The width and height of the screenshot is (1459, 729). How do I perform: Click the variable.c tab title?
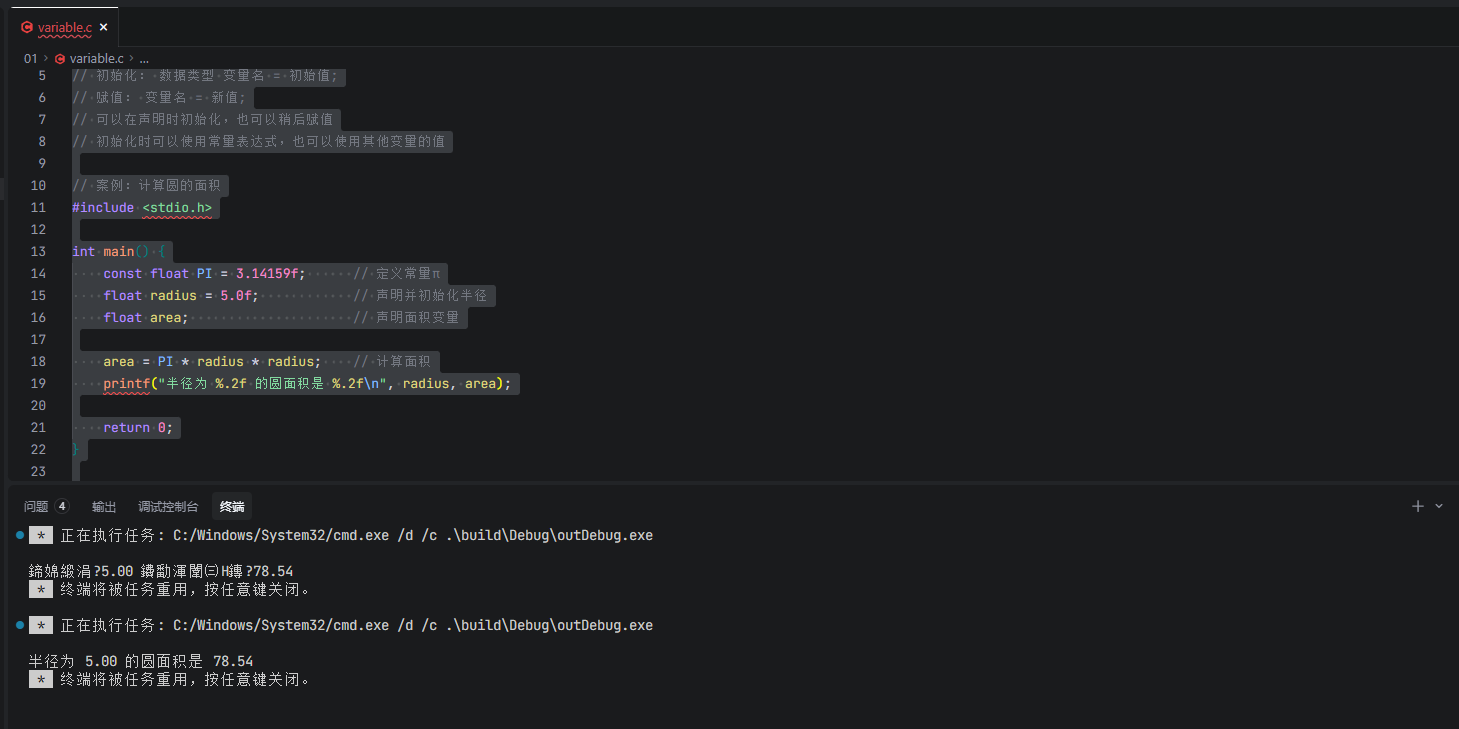65,28
